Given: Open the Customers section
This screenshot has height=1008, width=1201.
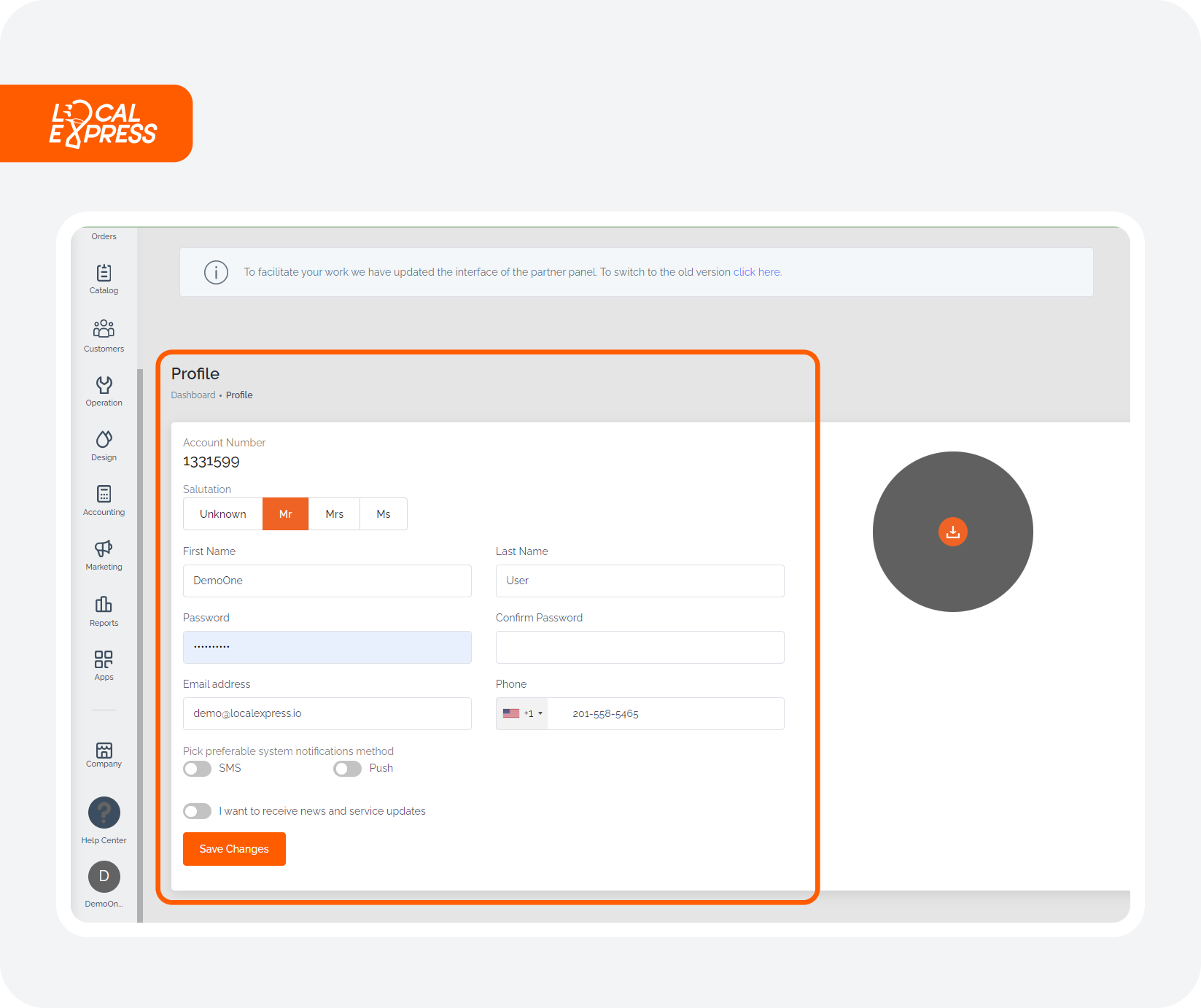Looking at the screenshot, I should click(x=104, y=336).
